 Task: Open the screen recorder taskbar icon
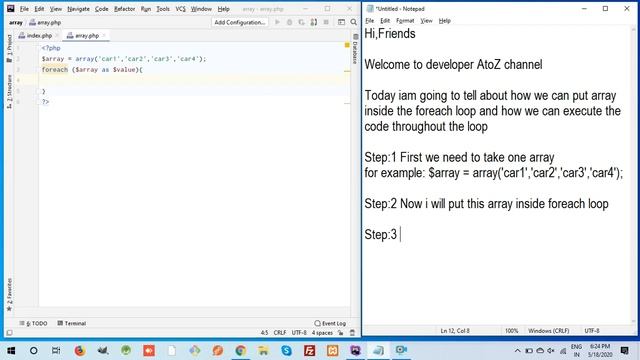pyautogui.click(x=401, y=350)
